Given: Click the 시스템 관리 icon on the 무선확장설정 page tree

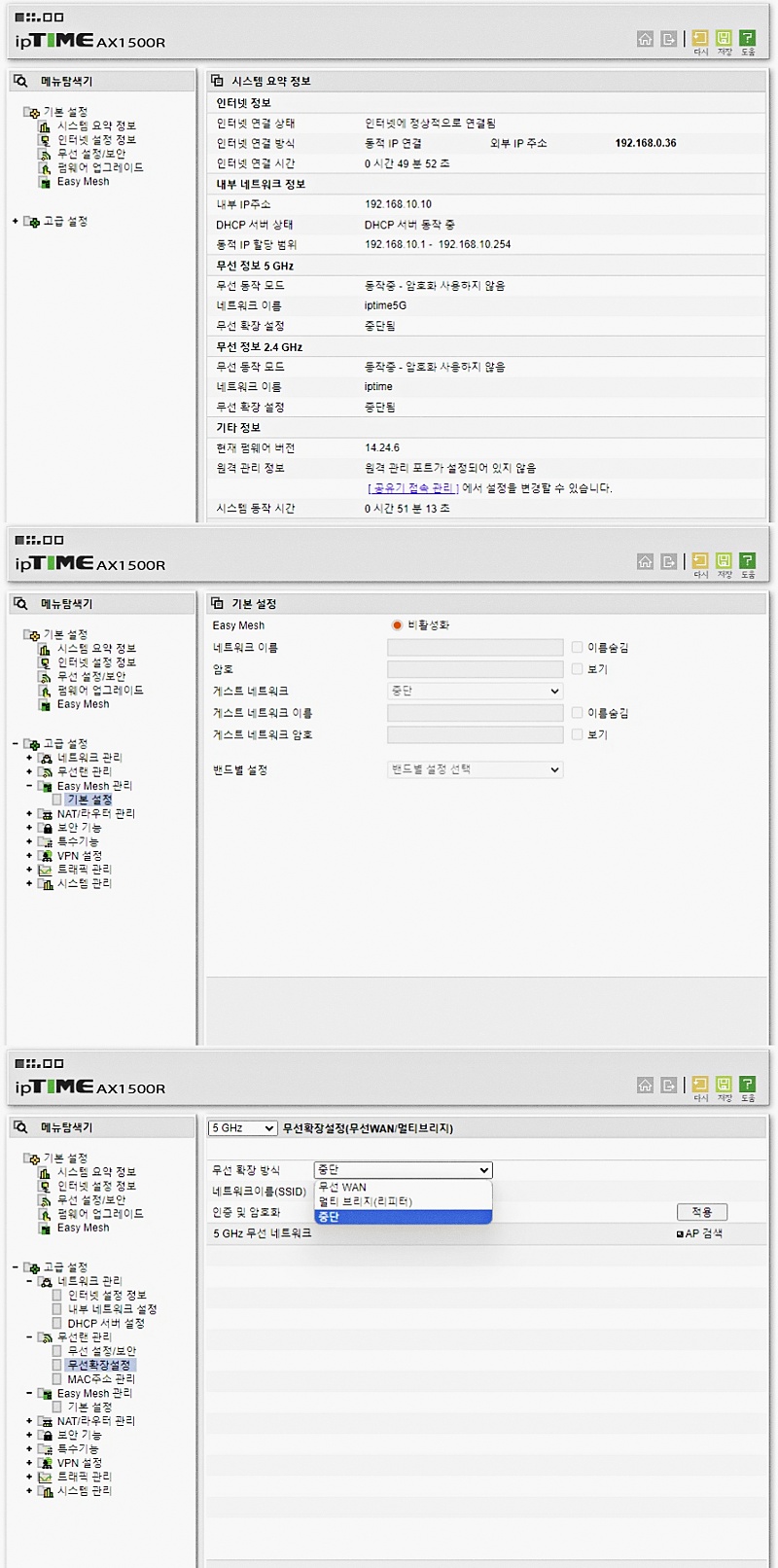Looking at the screenshot, I should coord(45,1491).
